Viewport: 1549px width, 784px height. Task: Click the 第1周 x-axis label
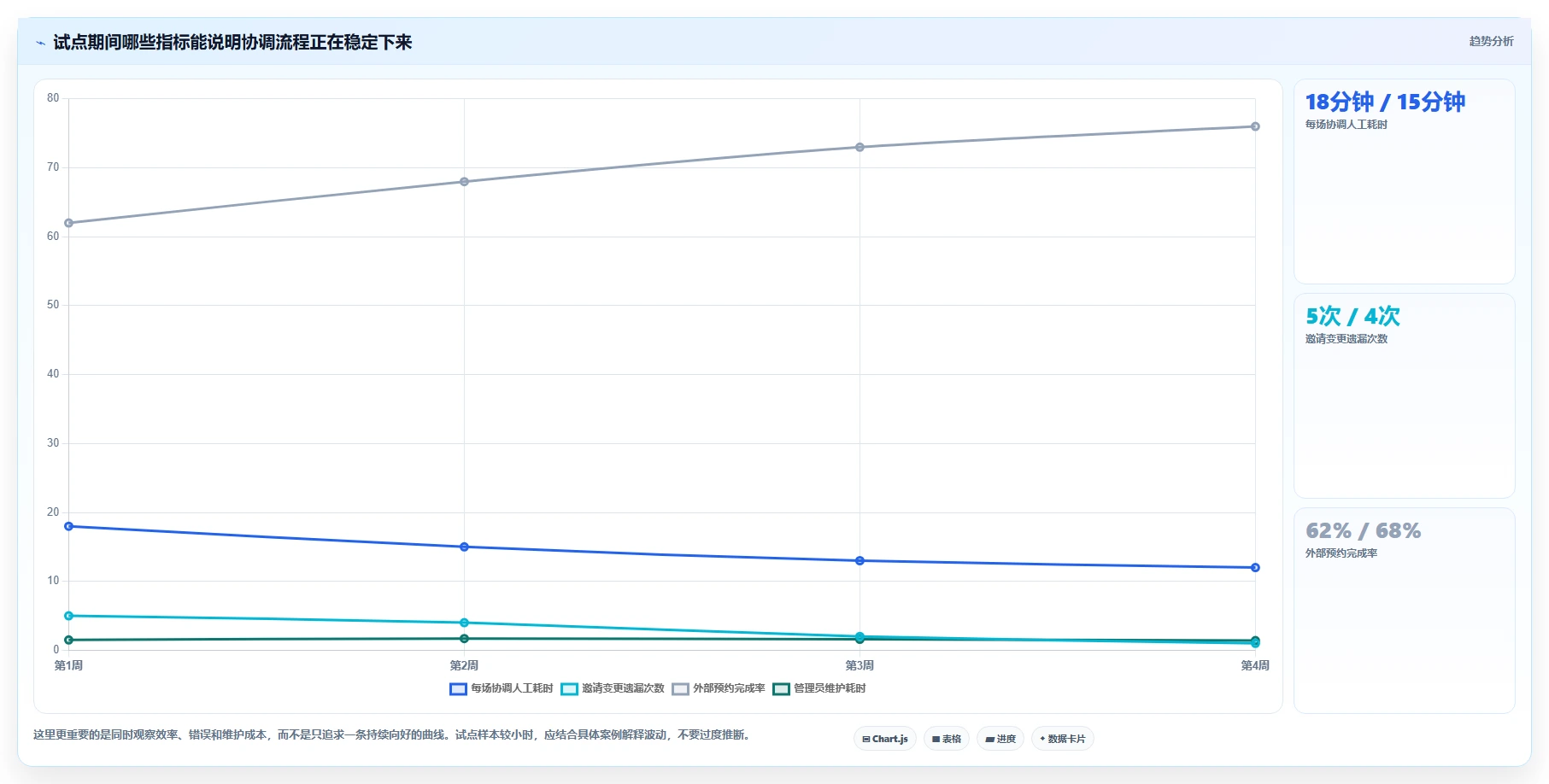(x=69, y=665)
